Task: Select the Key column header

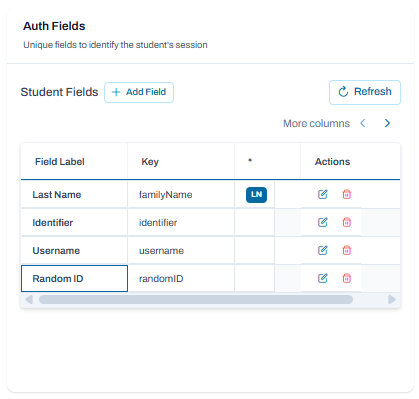Action: coord(181,162)
